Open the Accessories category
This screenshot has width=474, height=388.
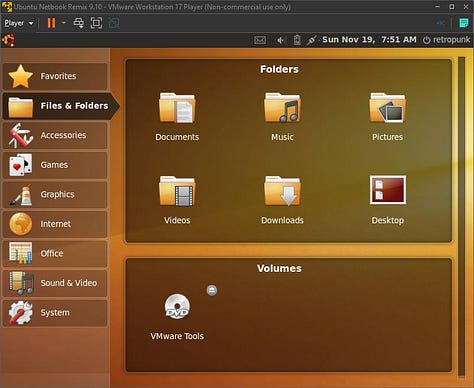point(55,135)
